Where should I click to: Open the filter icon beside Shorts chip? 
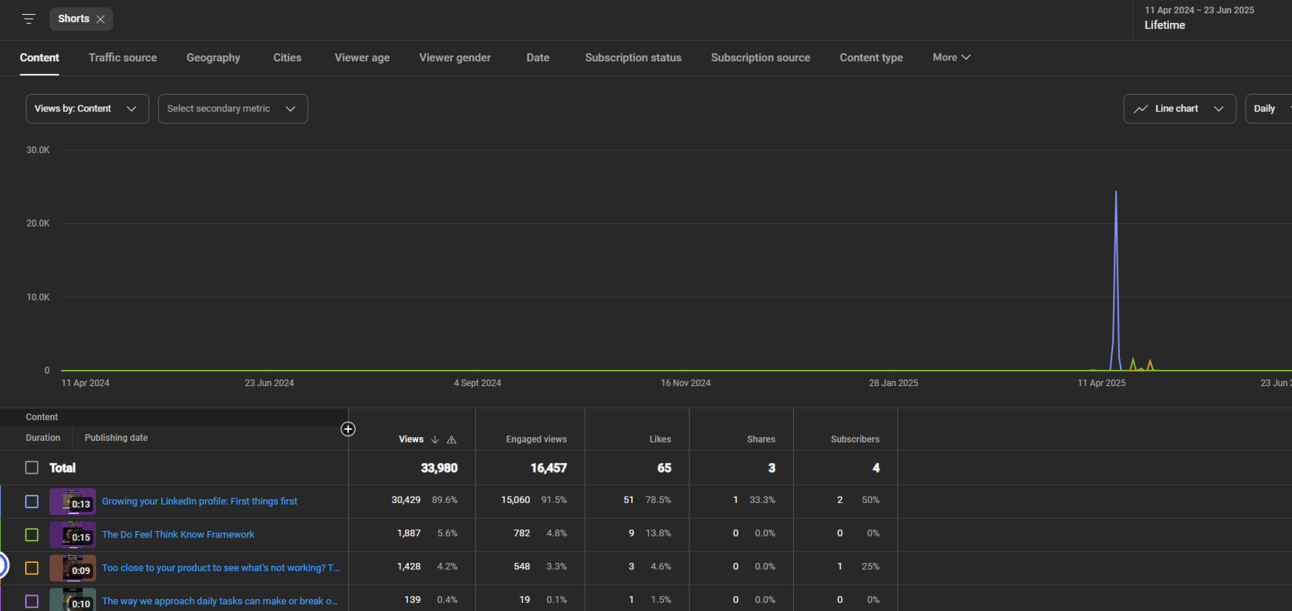(x=29, y=19)
